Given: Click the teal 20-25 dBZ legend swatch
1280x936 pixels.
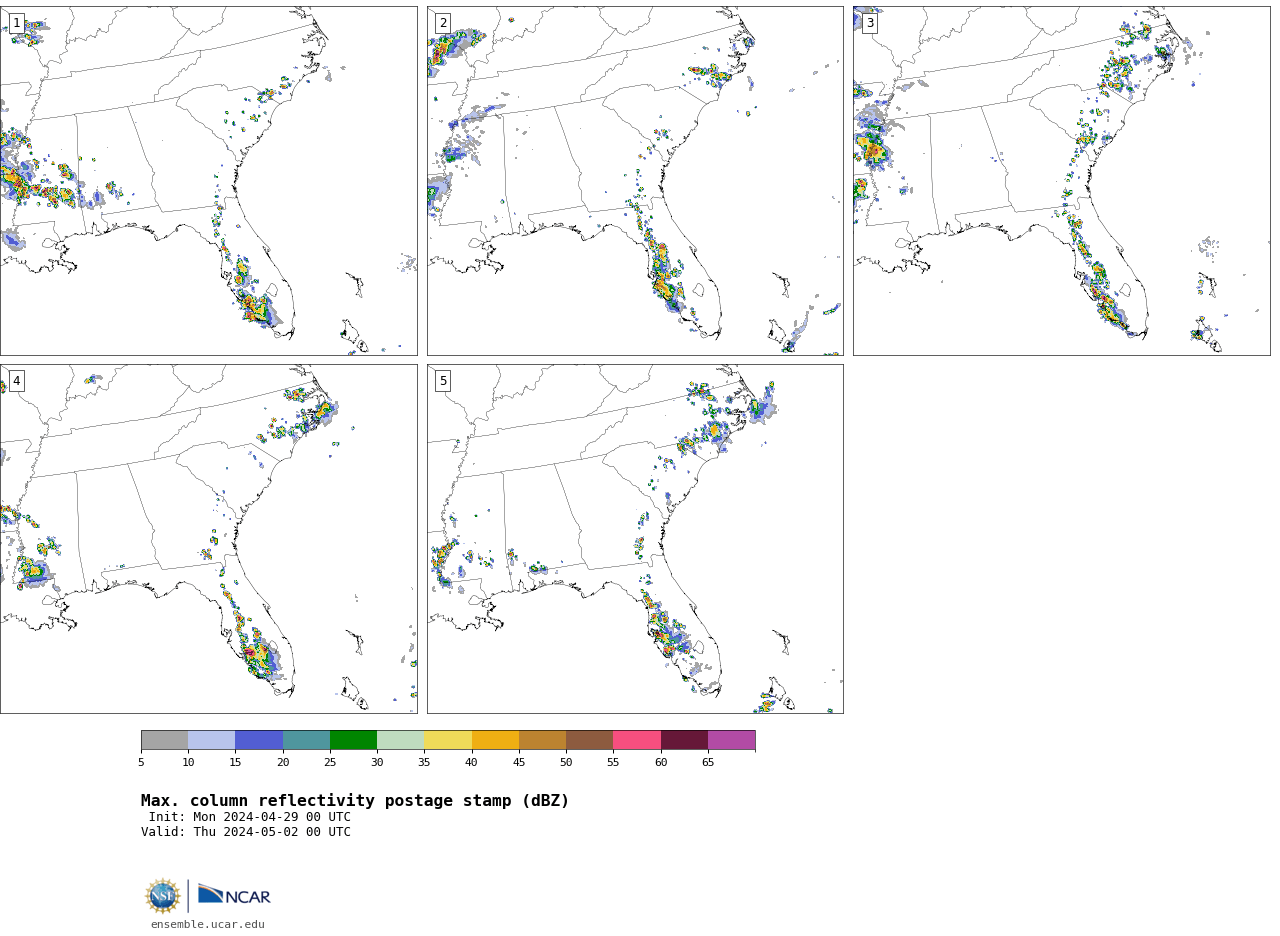Looking at the screenshot, I should click(306, 740).
